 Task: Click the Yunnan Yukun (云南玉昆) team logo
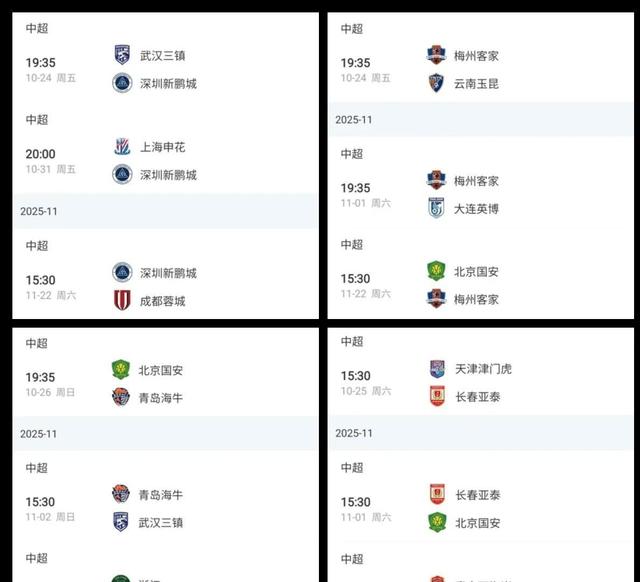click(x=436, y=83)
